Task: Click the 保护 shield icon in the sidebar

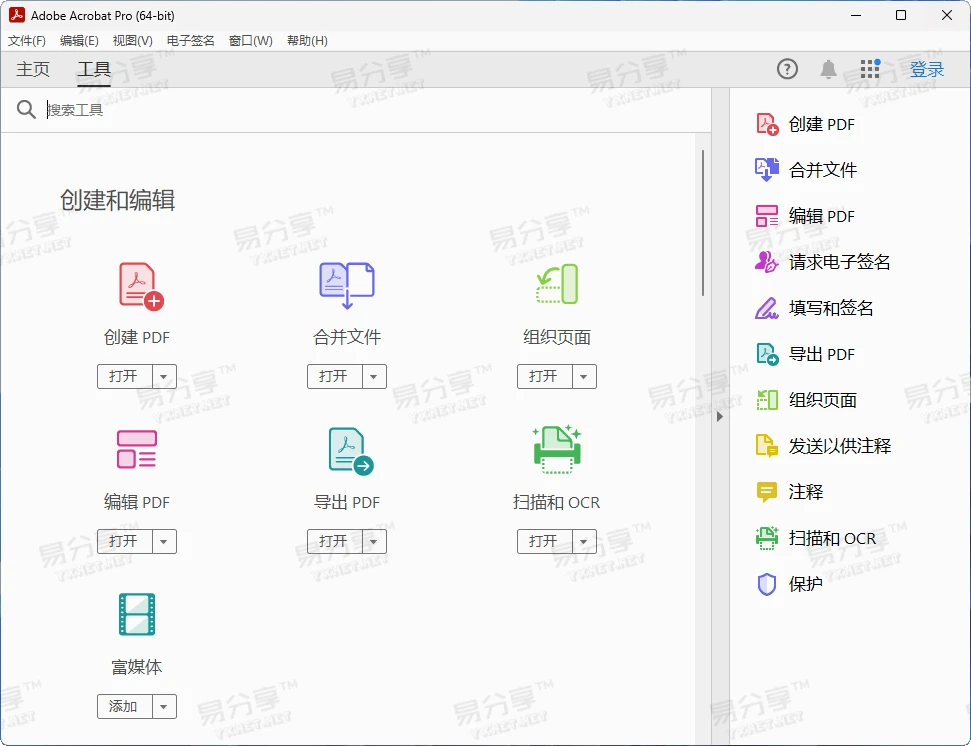Action: coord(767,584)
